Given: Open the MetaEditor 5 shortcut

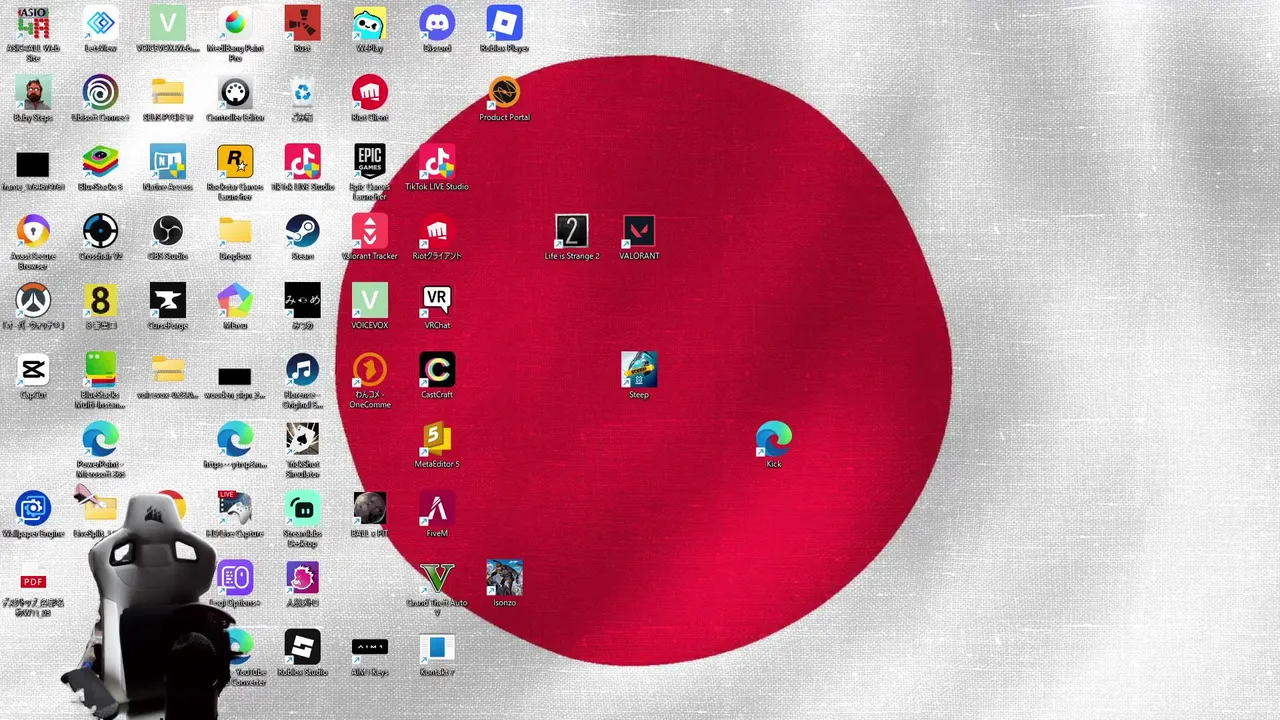Looking at the screenshot, I should 437,440.
